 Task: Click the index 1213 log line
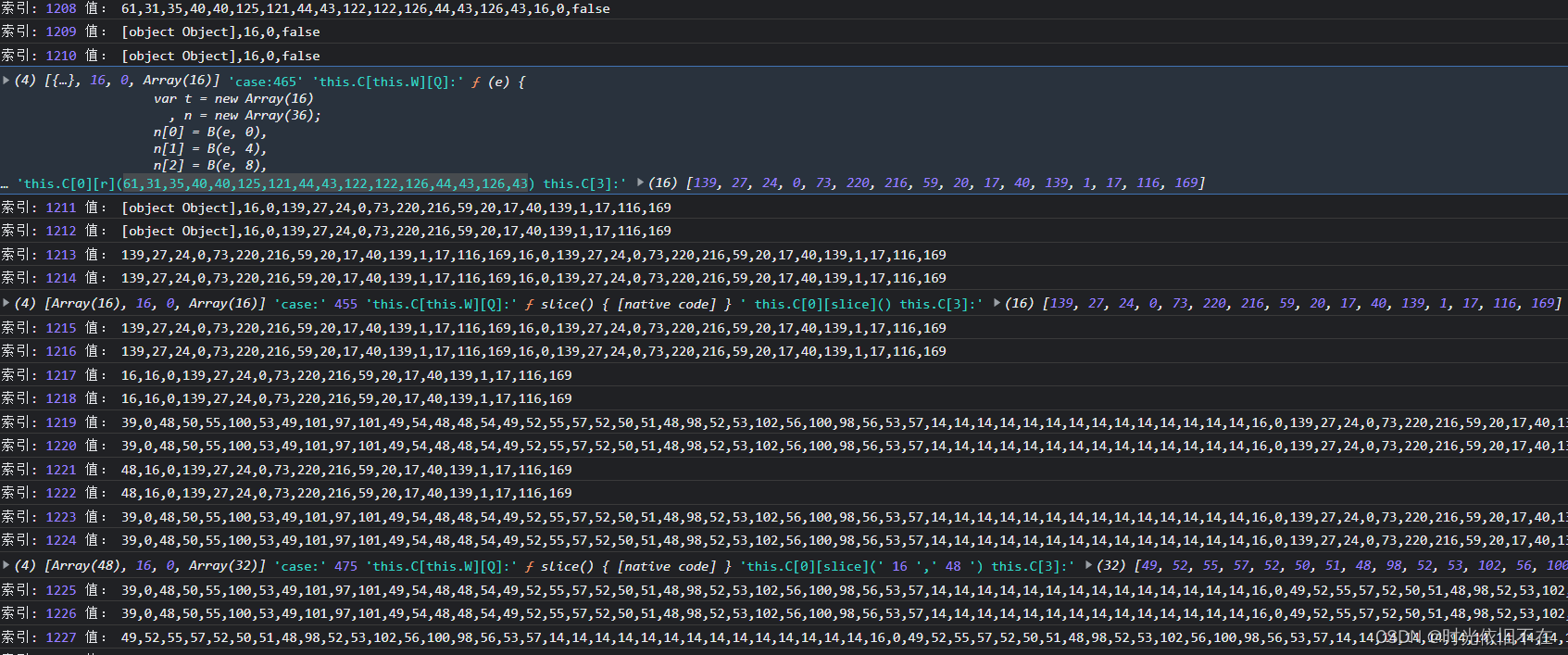tap(784, 255)
